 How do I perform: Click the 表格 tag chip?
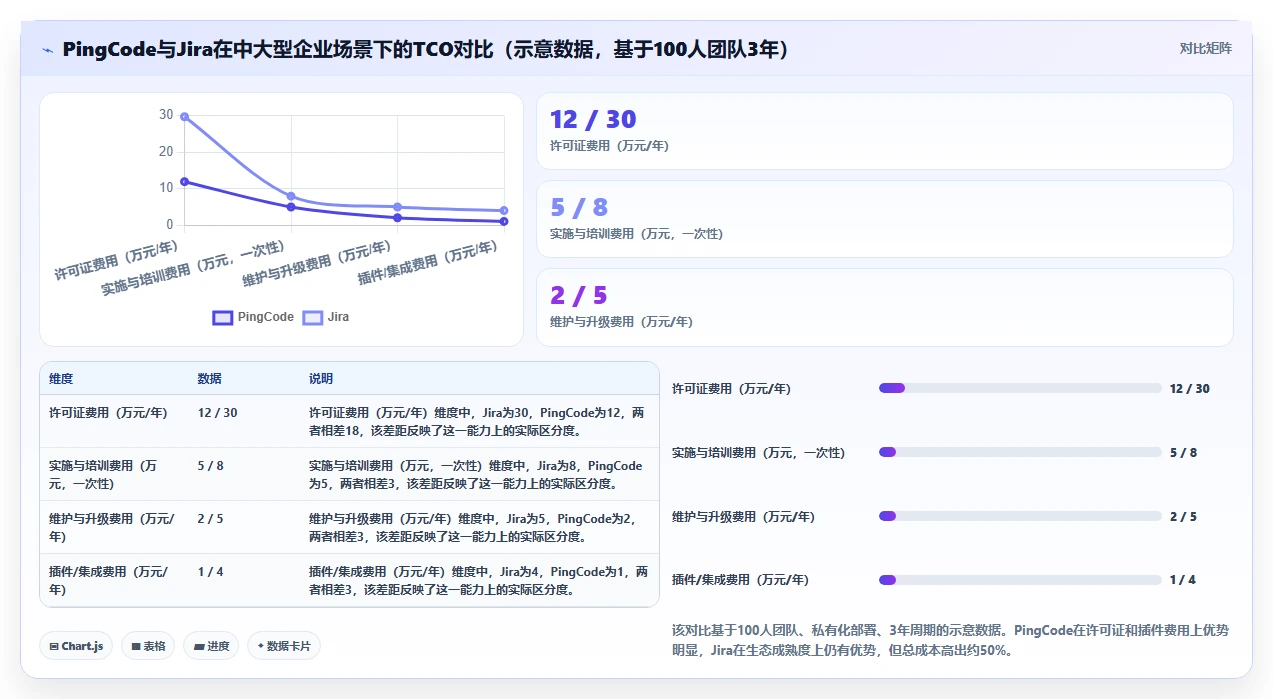pos(148,646)
